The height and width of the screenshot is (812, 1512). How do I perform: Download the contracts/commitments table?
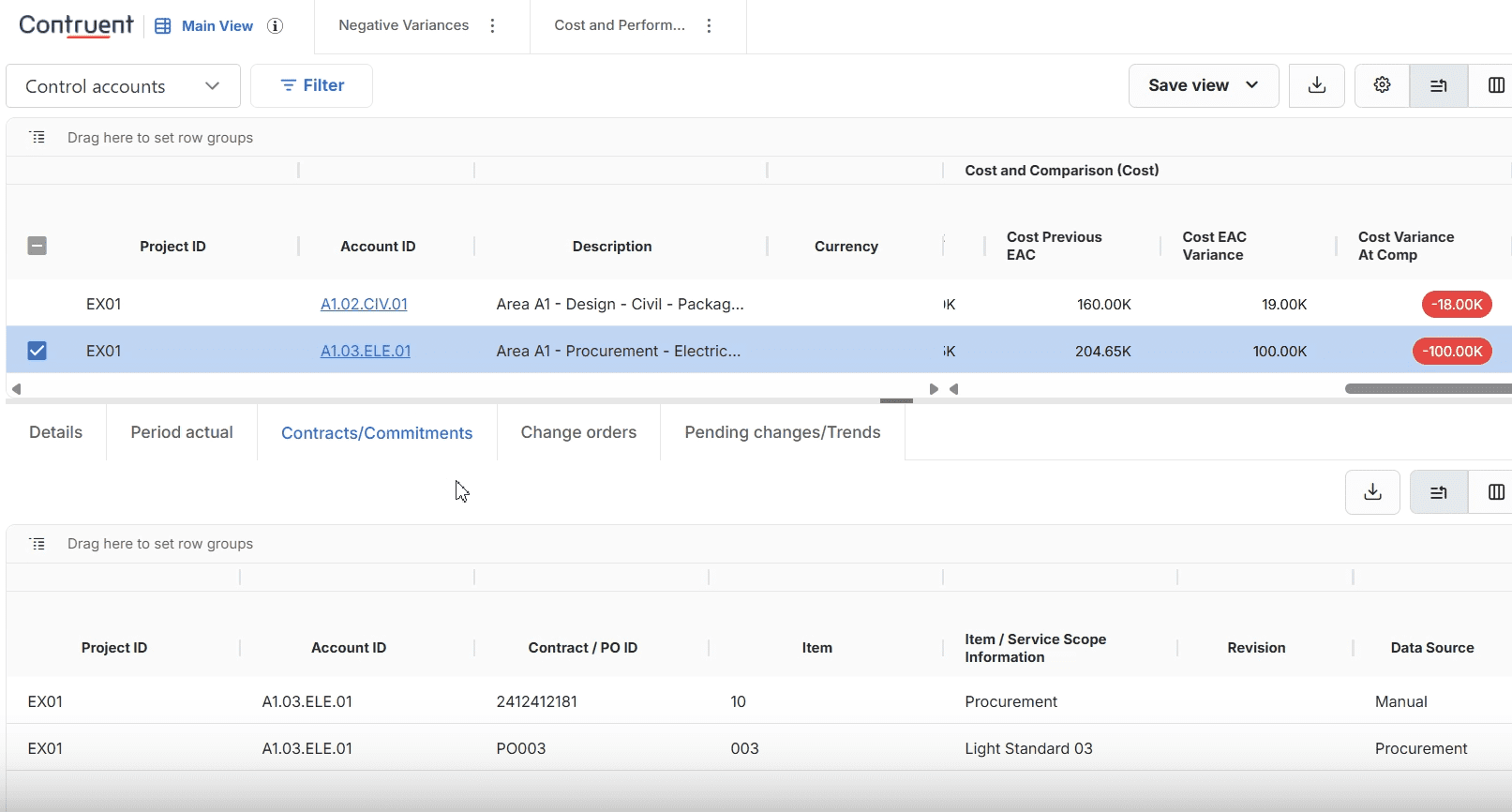[x=1372, y=492]
